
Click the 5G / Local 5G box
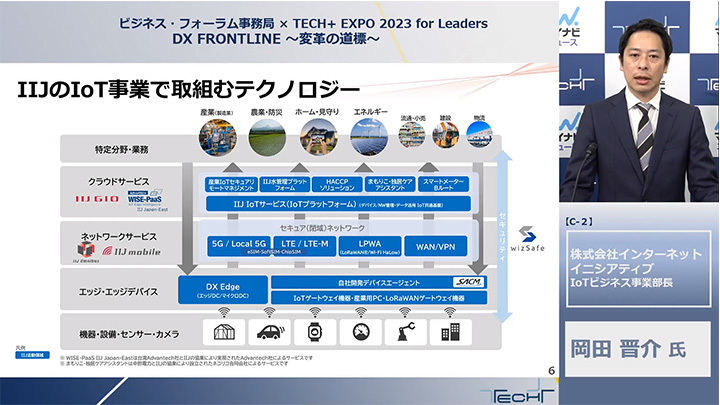239,246
